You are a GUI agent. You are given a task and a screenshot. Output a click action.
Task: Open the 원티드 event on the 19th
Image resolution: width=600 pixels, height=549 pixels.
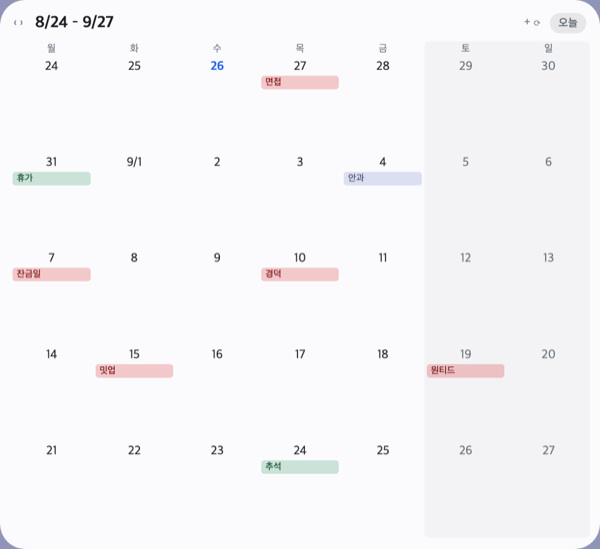465,371
